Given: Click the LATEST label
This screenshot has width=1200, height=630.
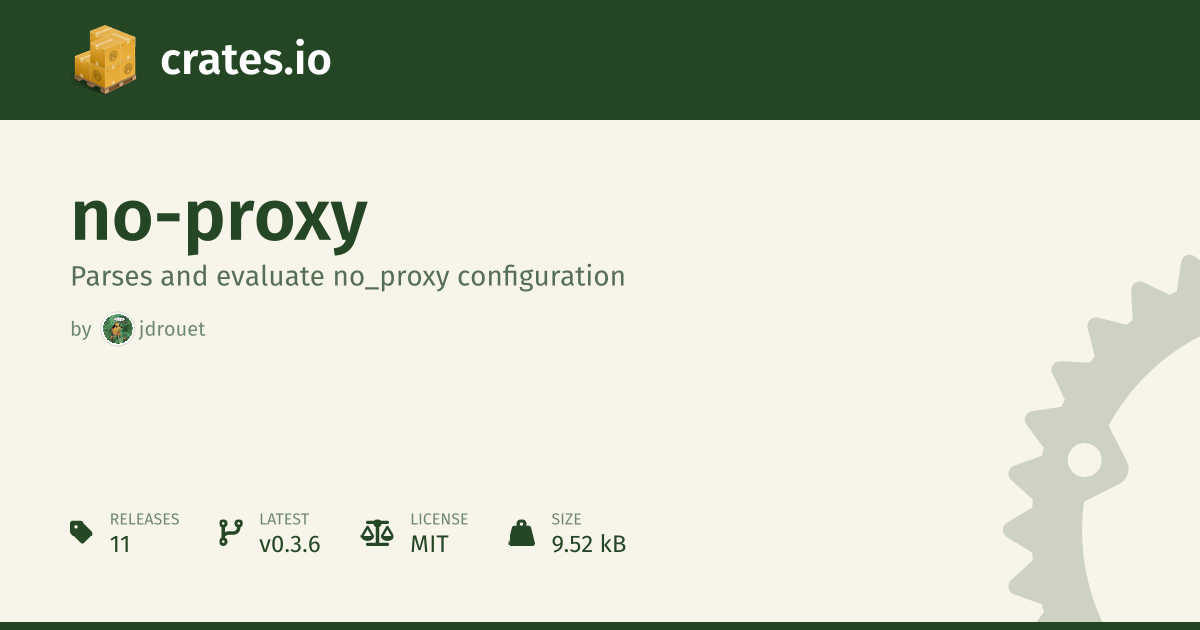Looking at the screenshot, I should click(x=284, y=520).
